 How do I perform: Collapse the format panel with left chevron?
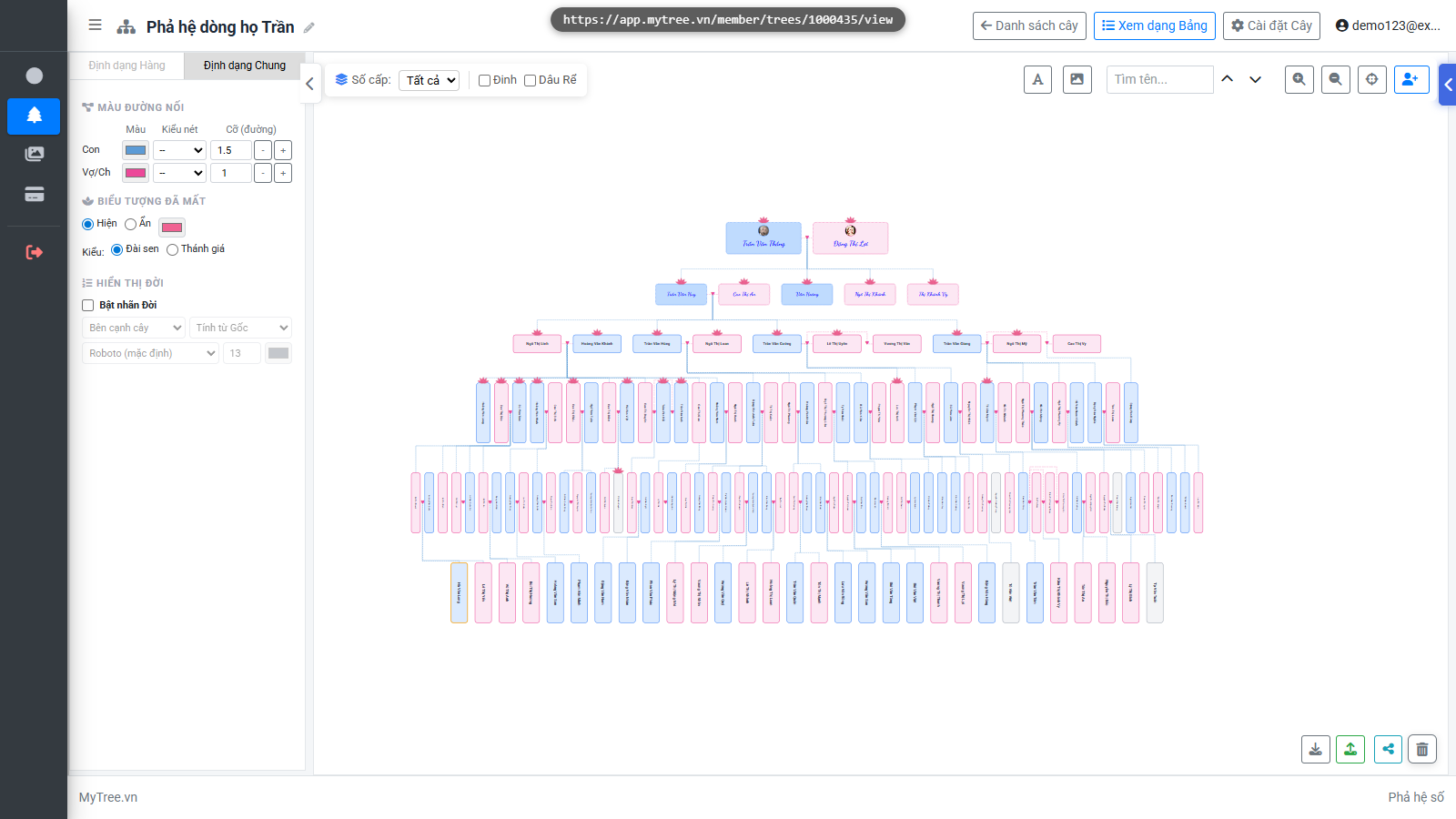coord(309,84)
